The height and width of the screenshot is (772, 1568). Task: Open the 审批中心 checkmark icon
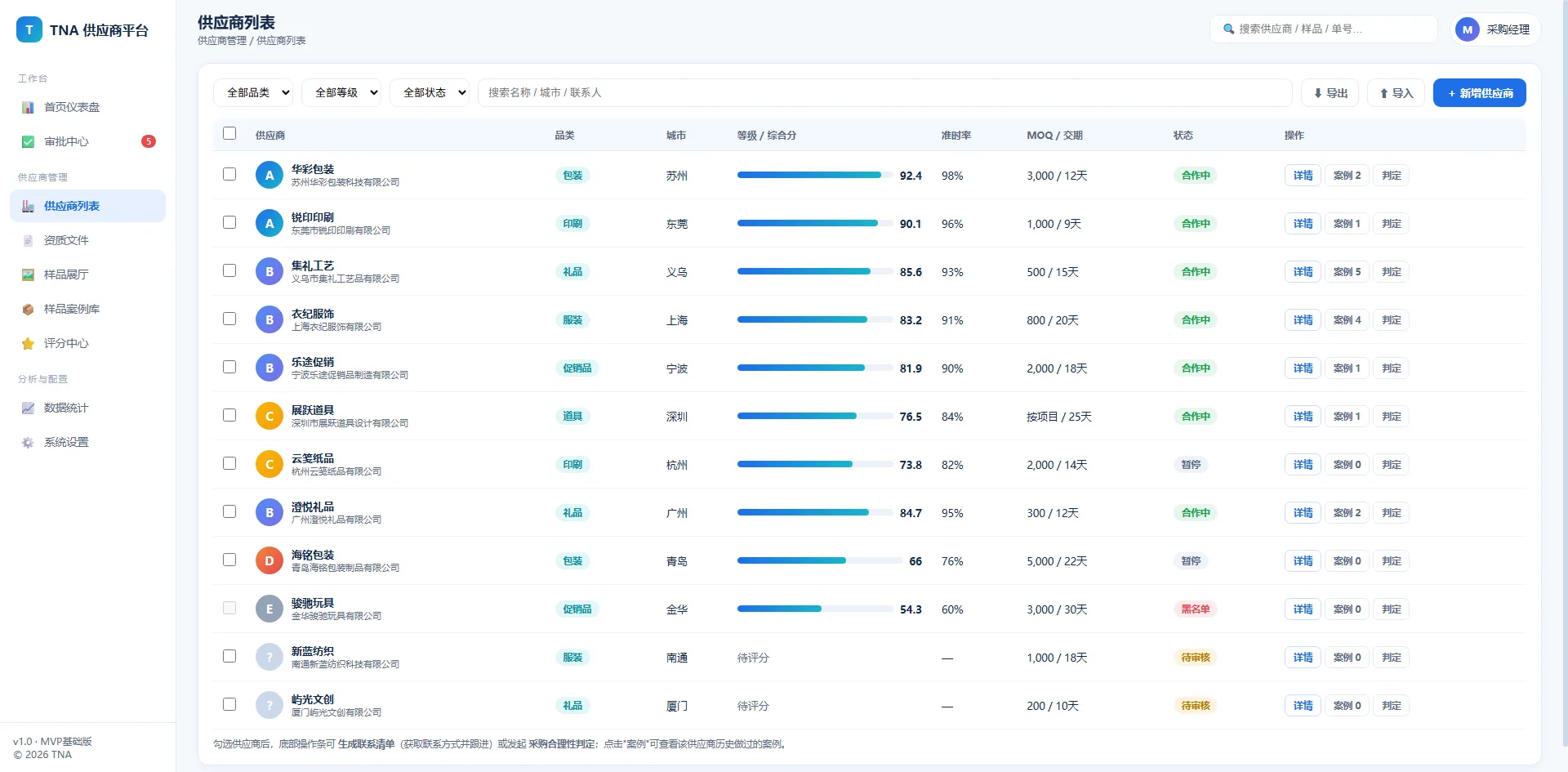coord(28,141)
